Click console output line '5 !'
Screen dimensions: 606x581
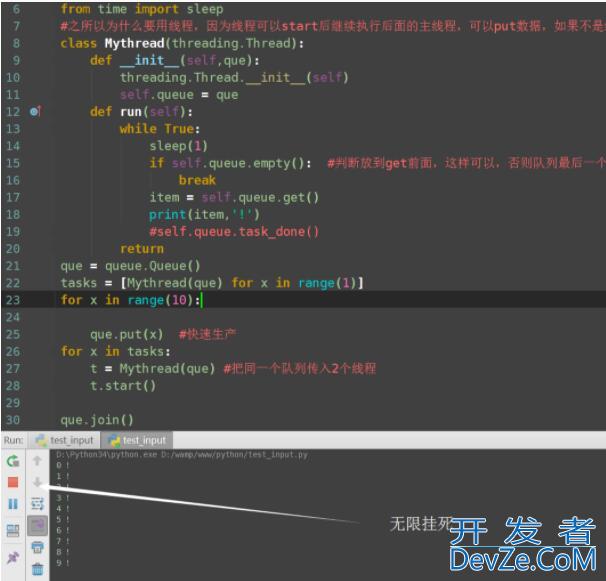(63, 519)
